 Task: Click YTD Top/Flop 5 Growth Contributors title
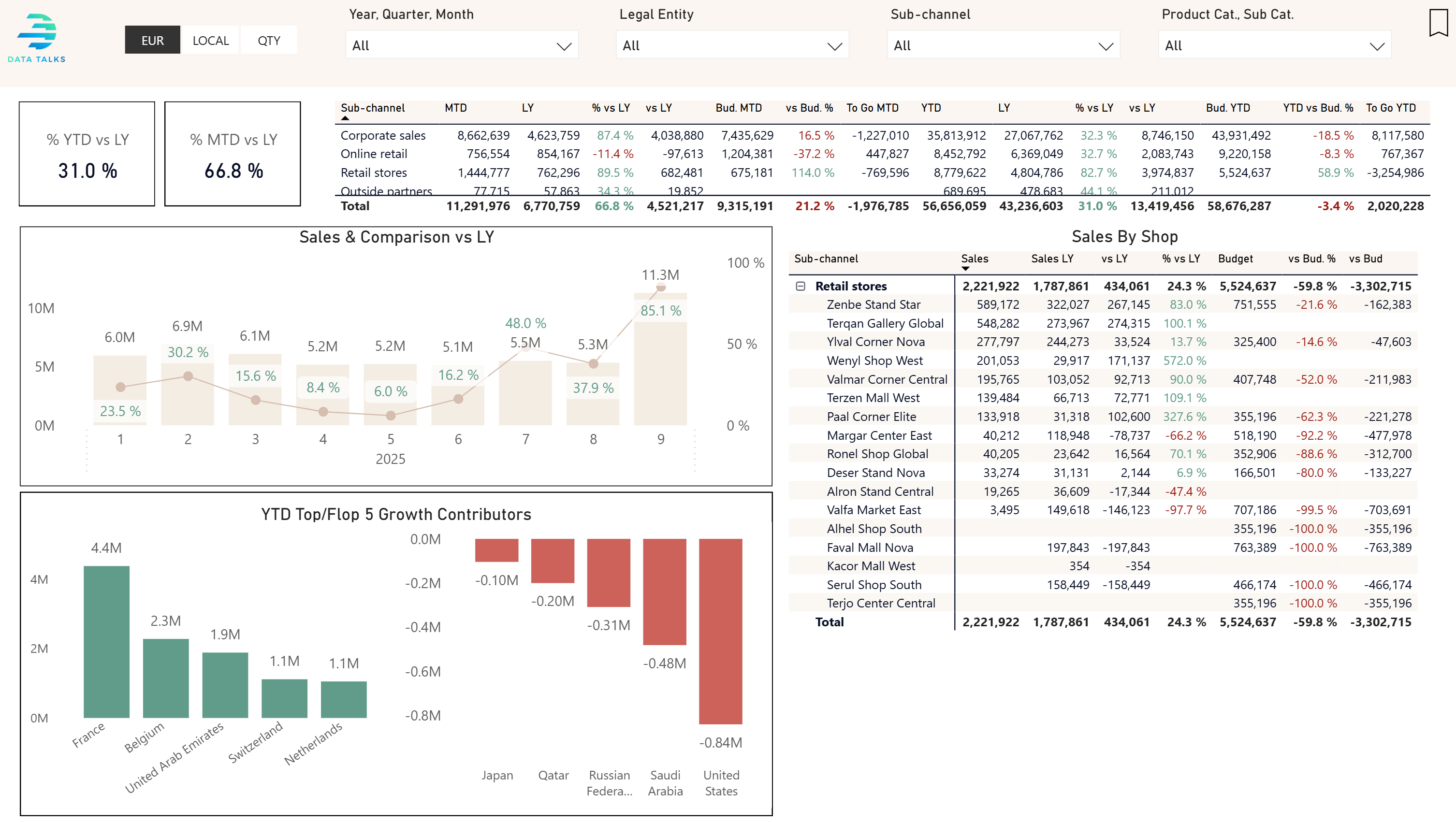click(396, 514)
